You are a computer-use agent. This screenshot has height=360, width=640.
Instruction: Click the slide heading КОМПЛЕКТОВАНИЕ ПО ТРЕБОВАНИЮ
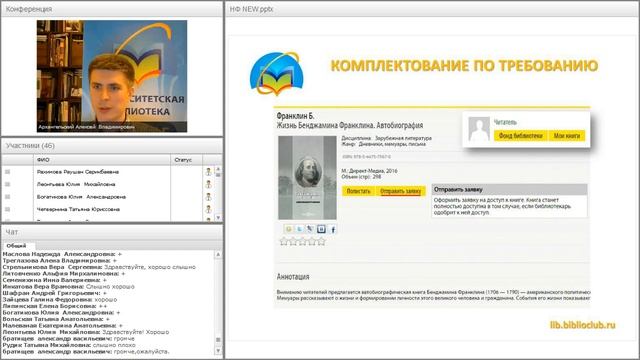click(x=464, y=66)
